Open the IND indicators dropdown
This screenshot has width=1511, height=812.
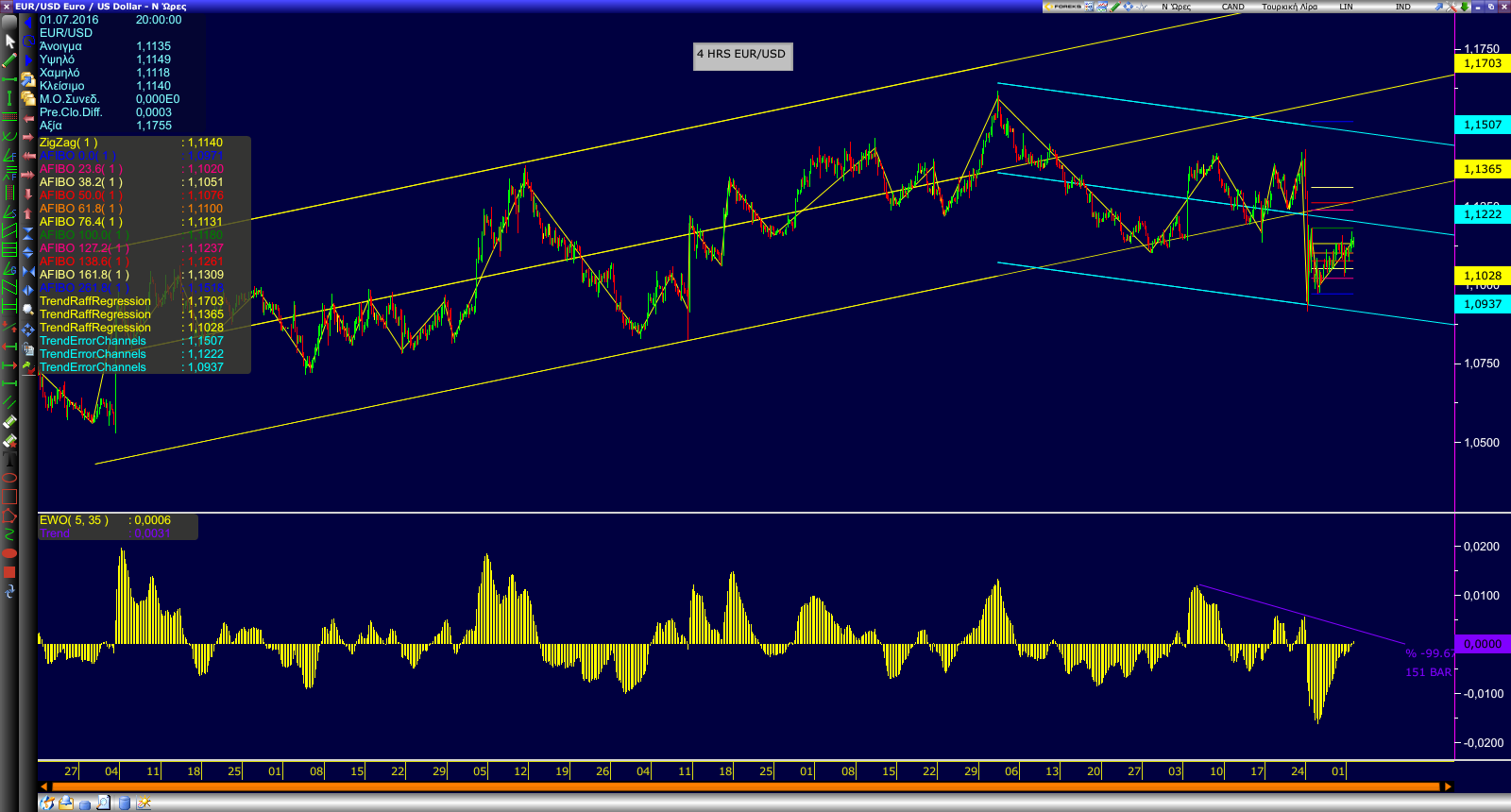(1402, 7)
